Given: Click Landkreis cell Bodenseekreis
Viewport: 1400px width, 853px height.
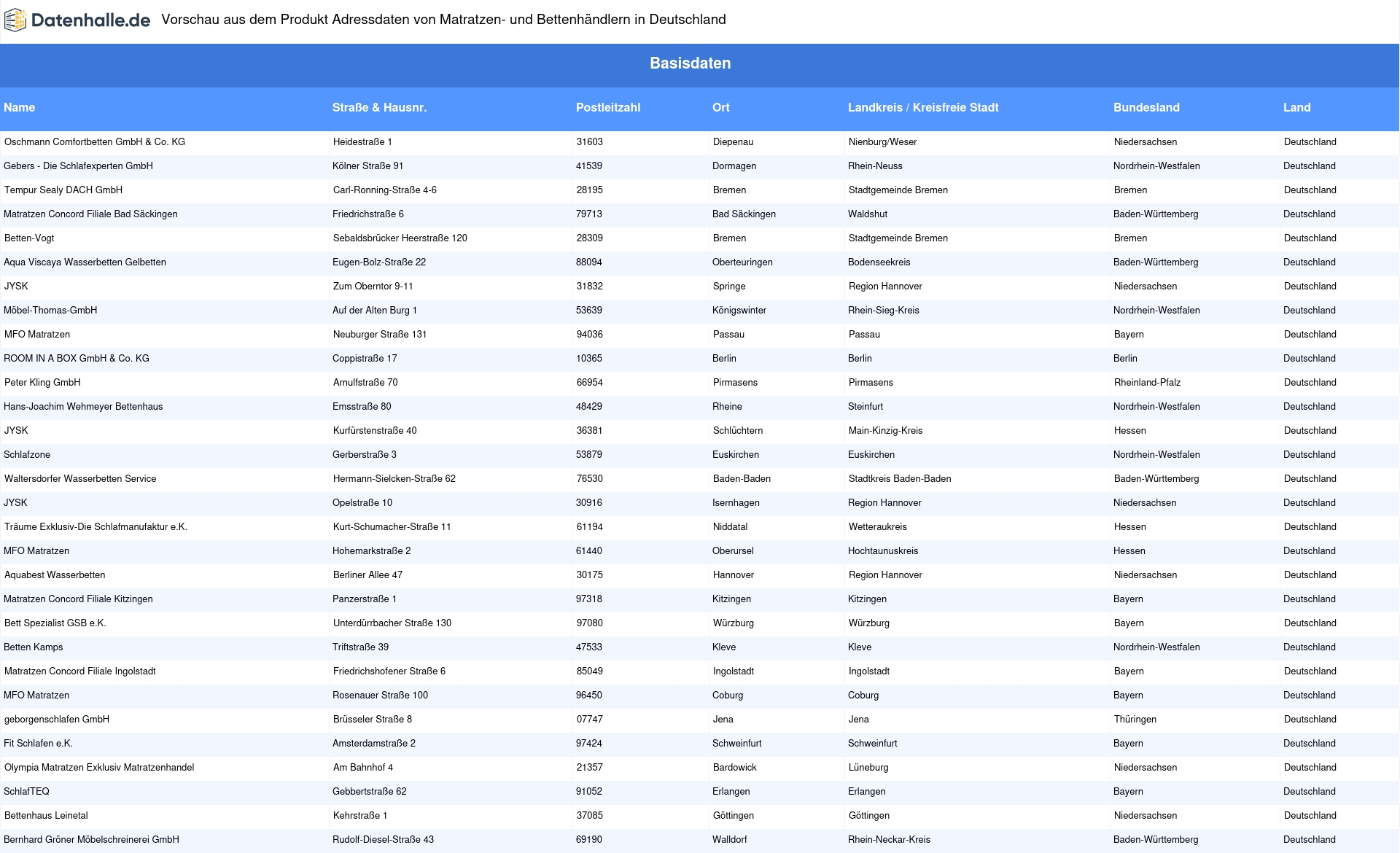Looking at the screenshot, I should (x=879, y=262).
